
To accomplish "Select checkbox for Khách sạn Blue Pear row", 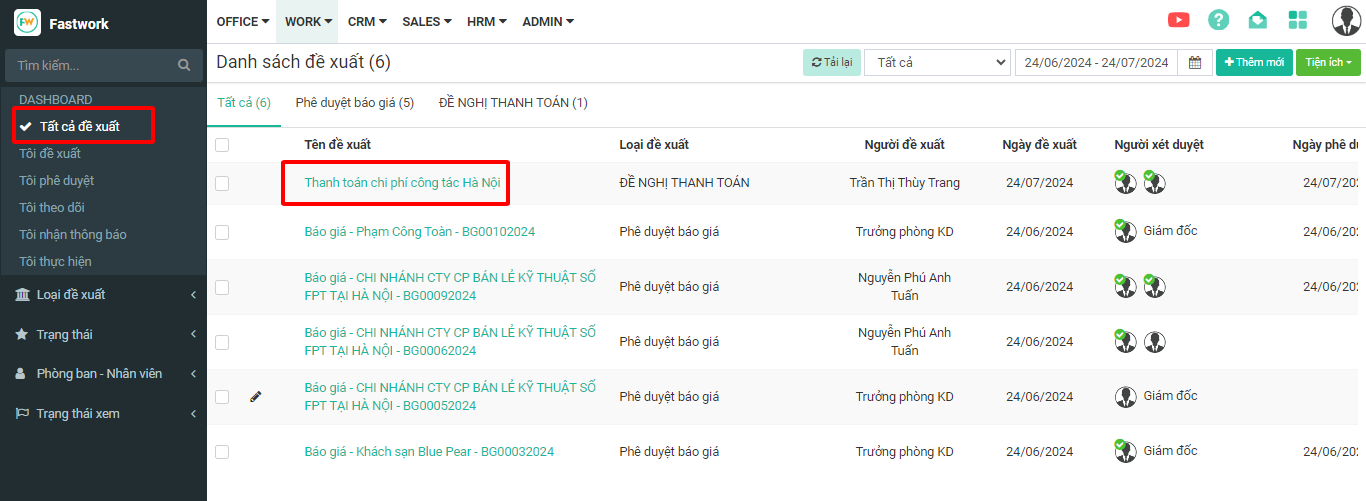I will 222,452.
